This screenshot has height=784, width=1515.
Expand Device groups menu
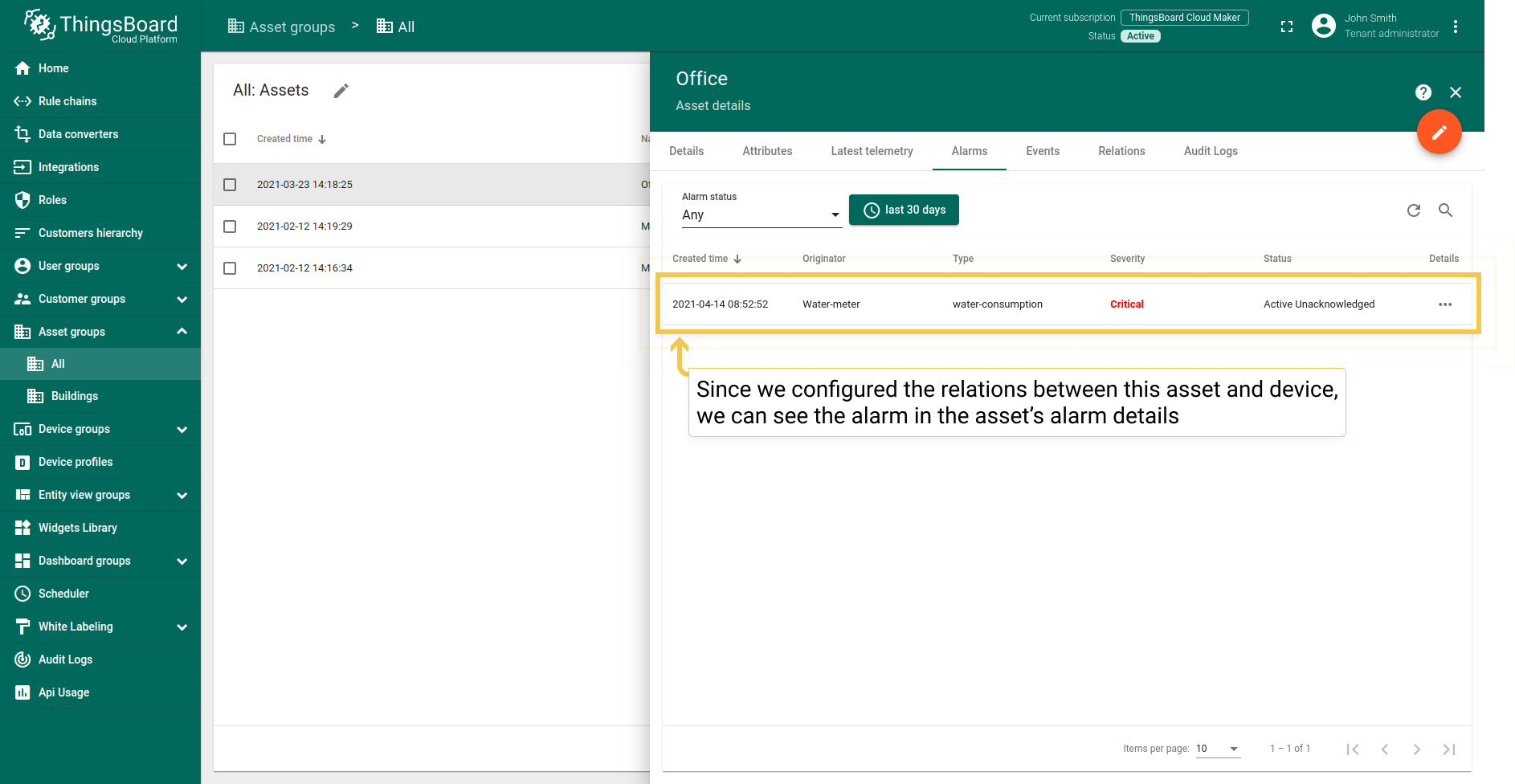point(182,429)
